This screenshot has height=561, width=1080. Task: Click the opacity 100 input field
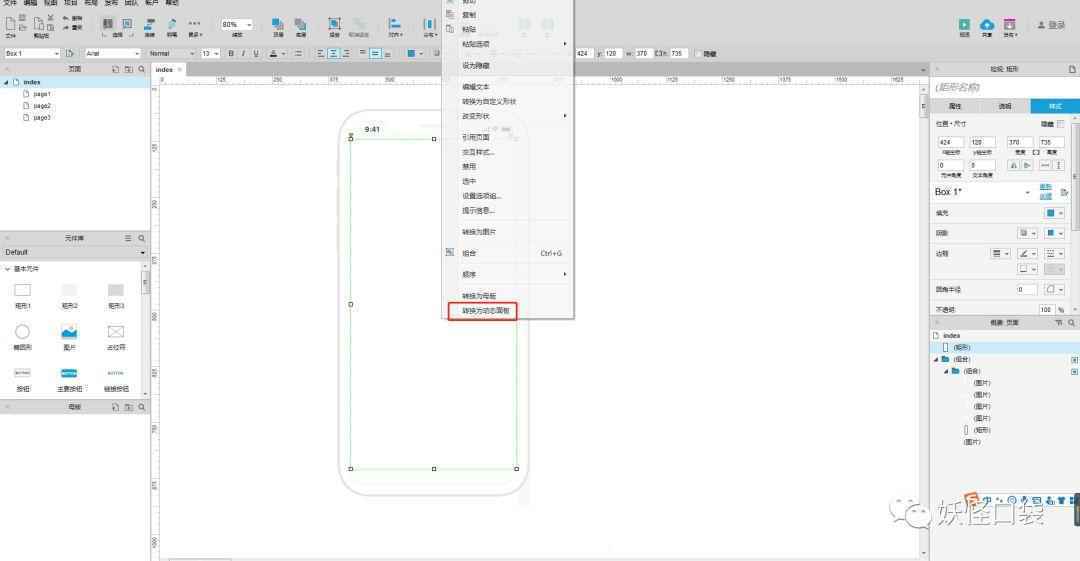pyautogui.click(x=1047, y=309)
